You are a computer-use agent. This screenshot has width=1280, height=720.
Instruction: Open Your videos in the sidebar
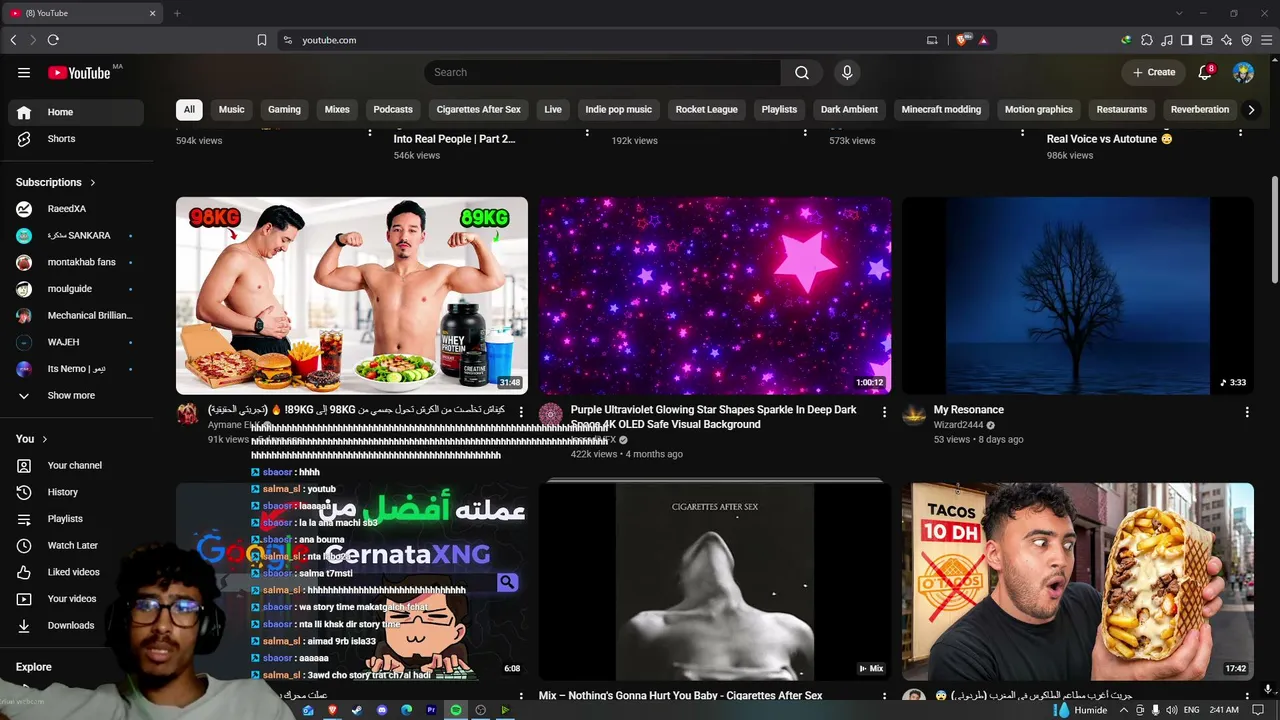click(x=76, y=599)
